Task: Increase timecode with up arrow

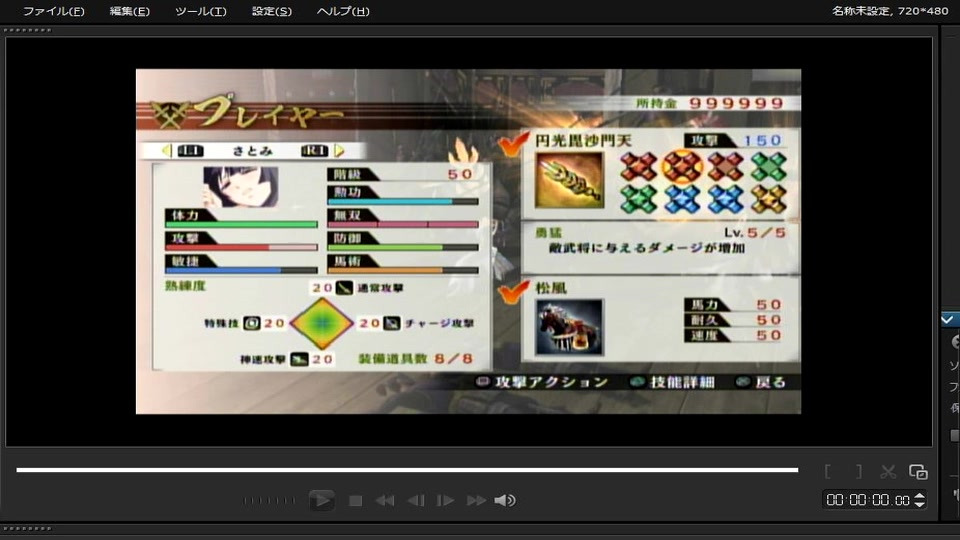Action: point(920,496)
